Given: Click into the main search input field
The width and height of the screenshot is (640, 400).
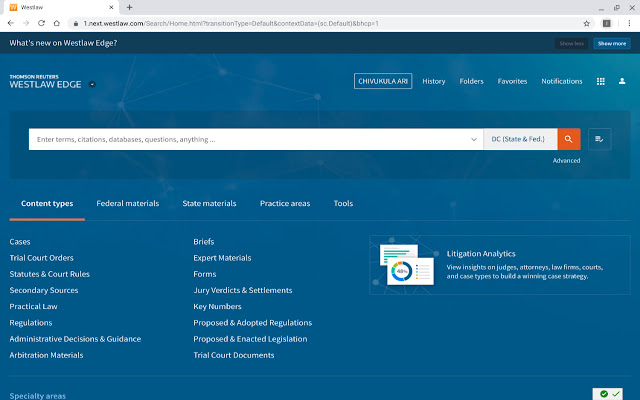Looking at the screenshot, I should point(250,140).
